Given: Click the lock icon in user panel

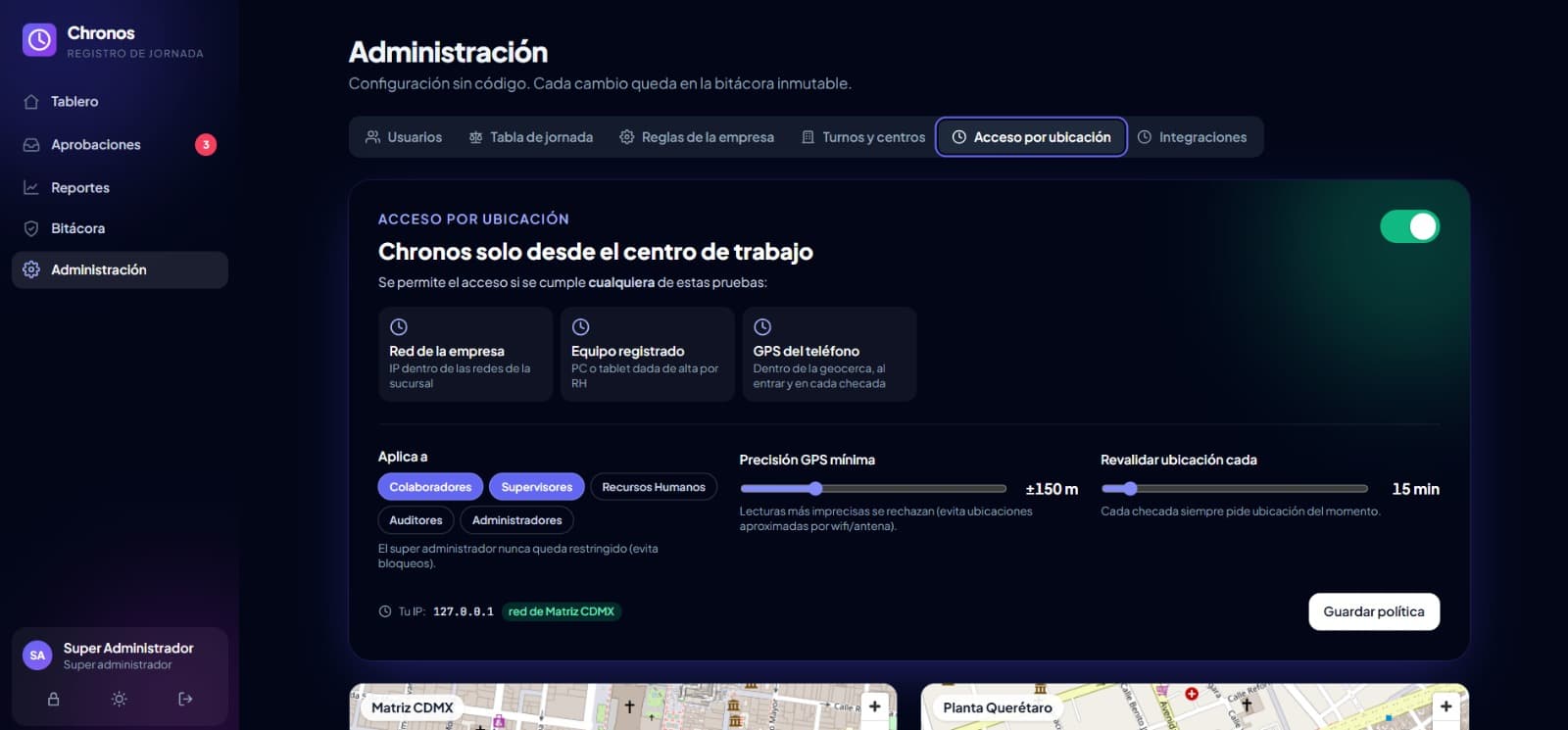Looking at the screenshot, I should (54, 700).
